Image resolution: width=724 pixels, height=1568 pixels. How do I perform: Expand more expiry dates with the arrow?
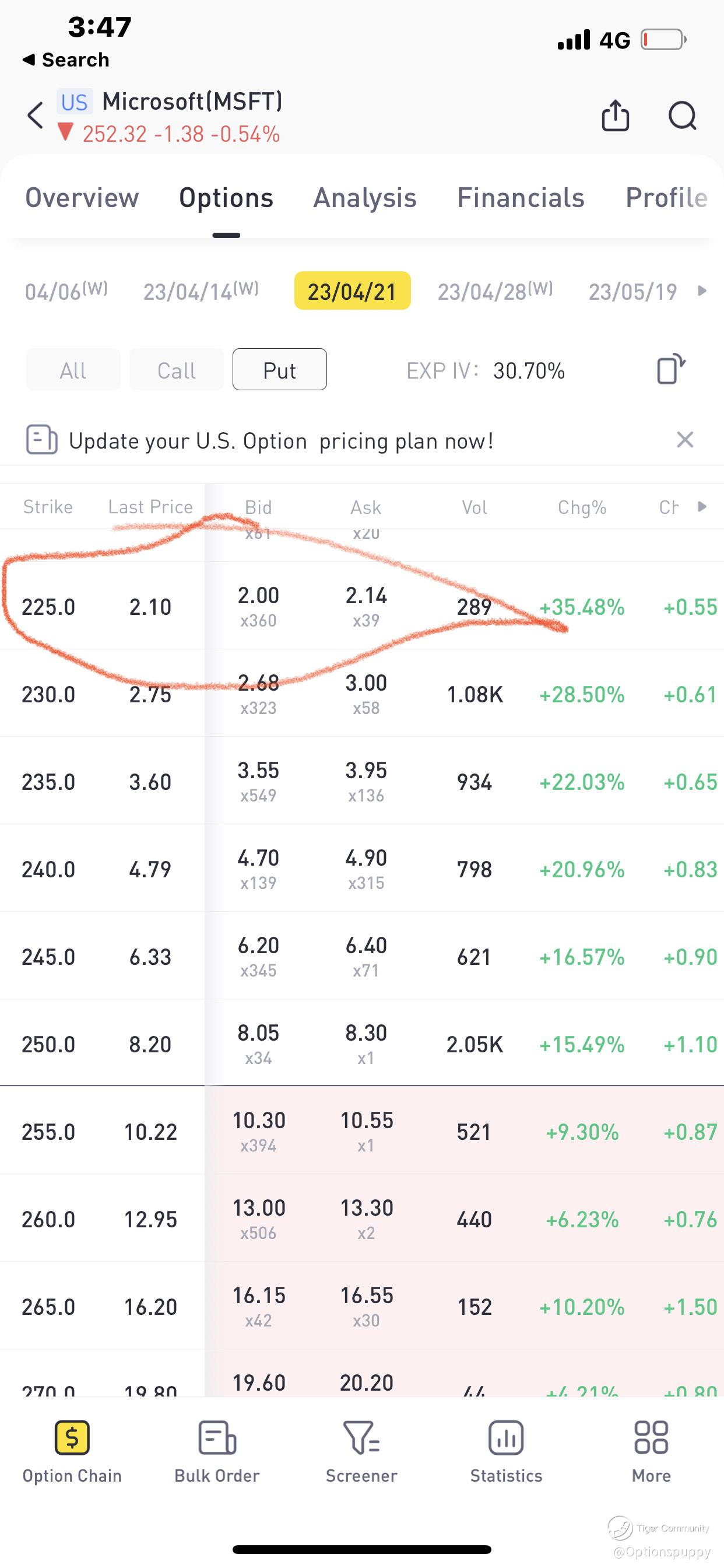pyautogui.click(x=701, y=291)
